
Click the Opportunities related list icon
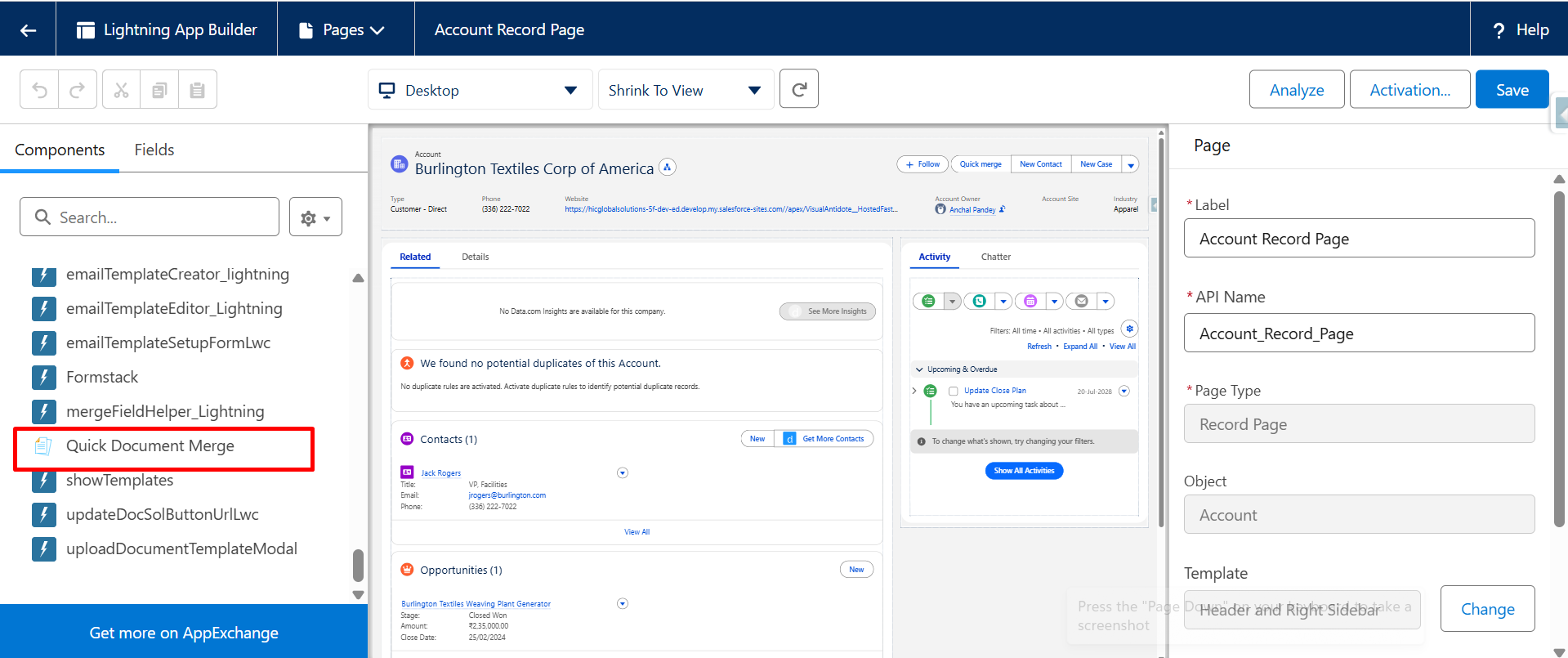click(x=407, y=570)
